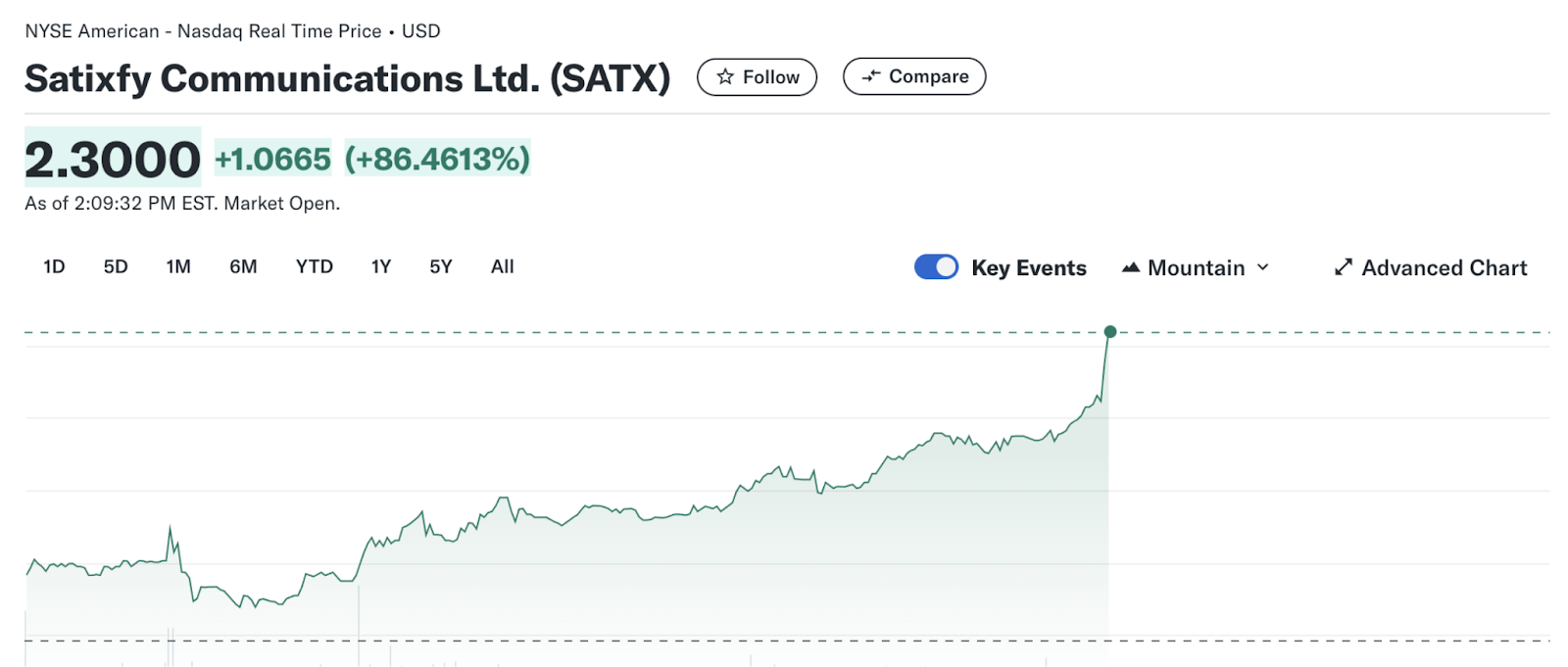Toggle the Key Events switch off
Image resolution: width=1568 pixels, height=667 pixels.
pos(936,266)
